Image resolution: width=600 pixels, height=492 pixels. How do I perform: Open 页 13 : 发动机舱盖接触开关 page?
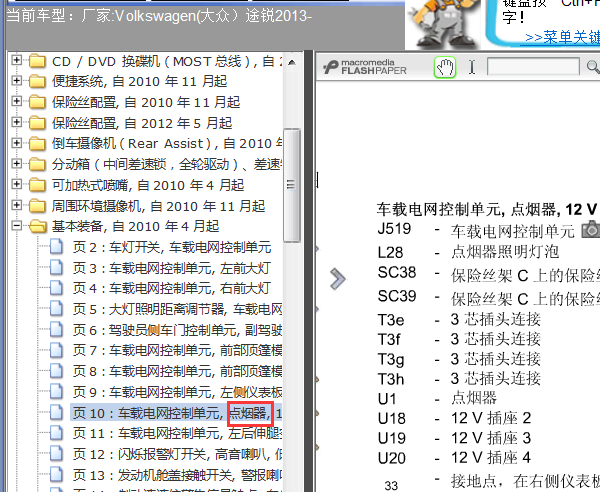(177, 475)
